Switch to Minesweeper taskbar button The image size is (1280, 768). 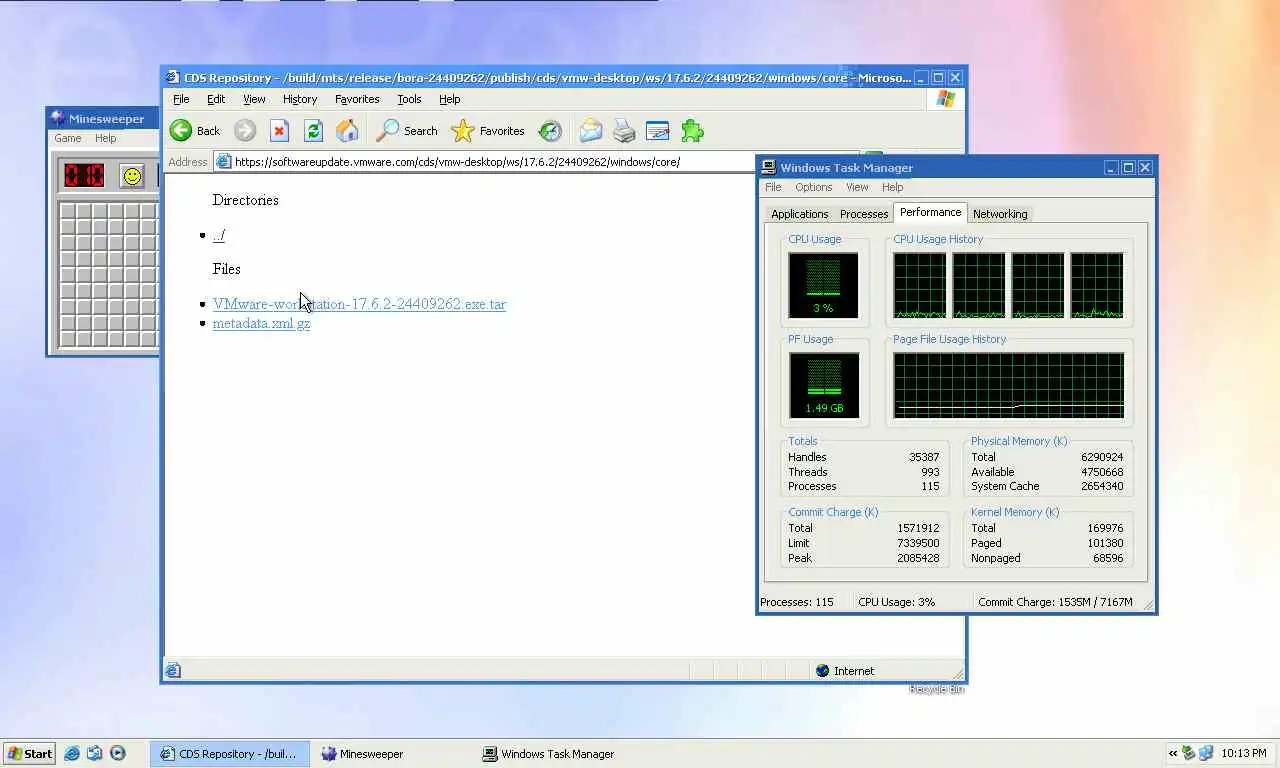point(390,754)
